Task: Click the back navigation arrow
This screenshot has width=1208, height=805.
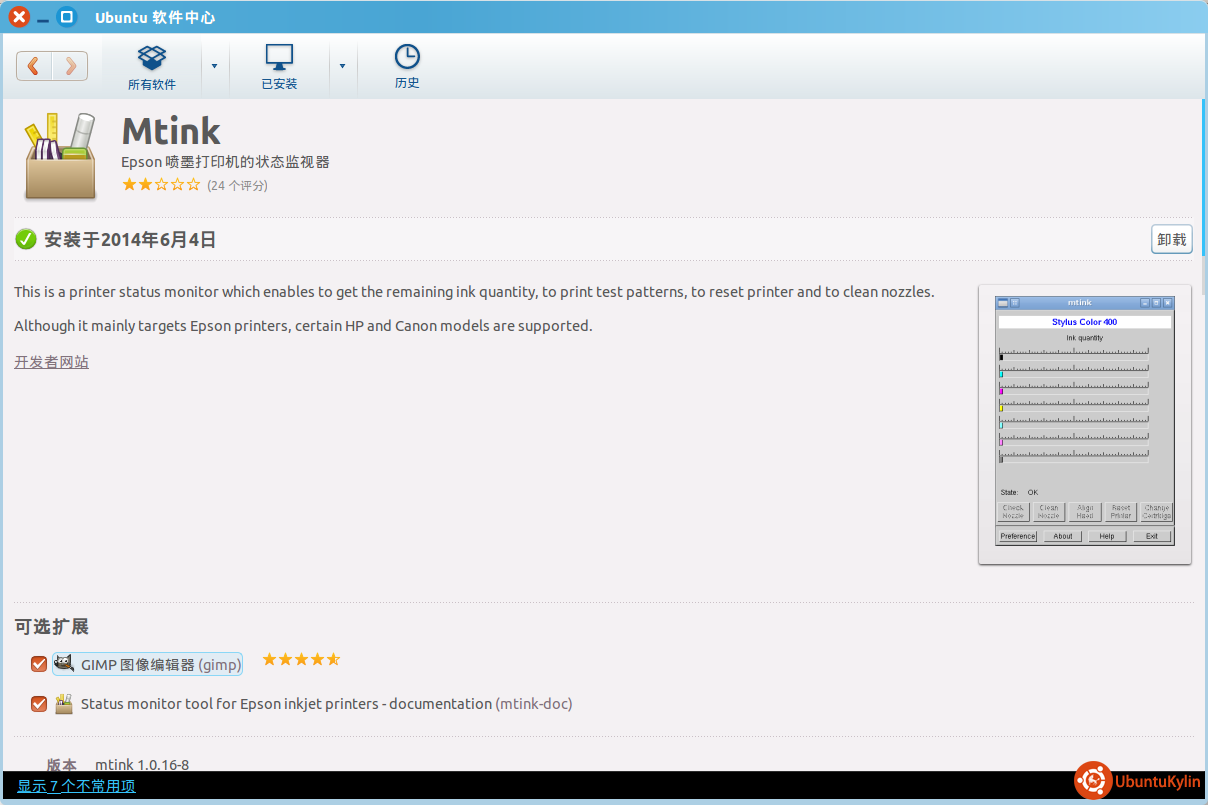Action: click(34, 66)
